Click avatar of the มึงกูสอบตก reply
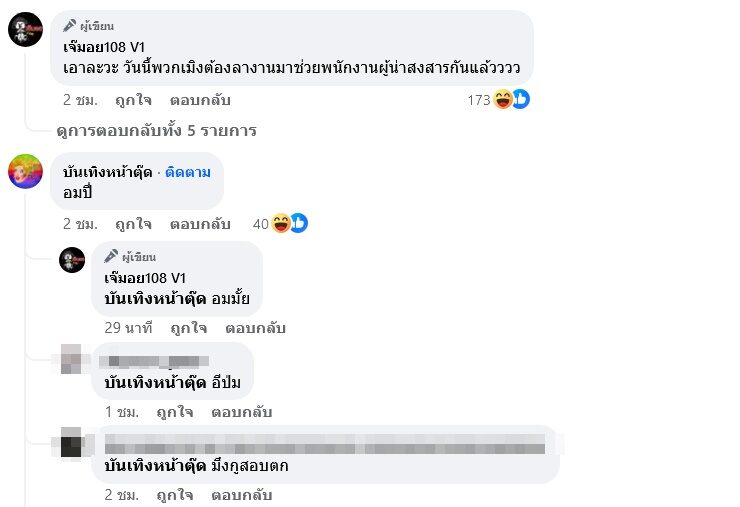Viewport: 740px width, 507px height. pos(72,441)
